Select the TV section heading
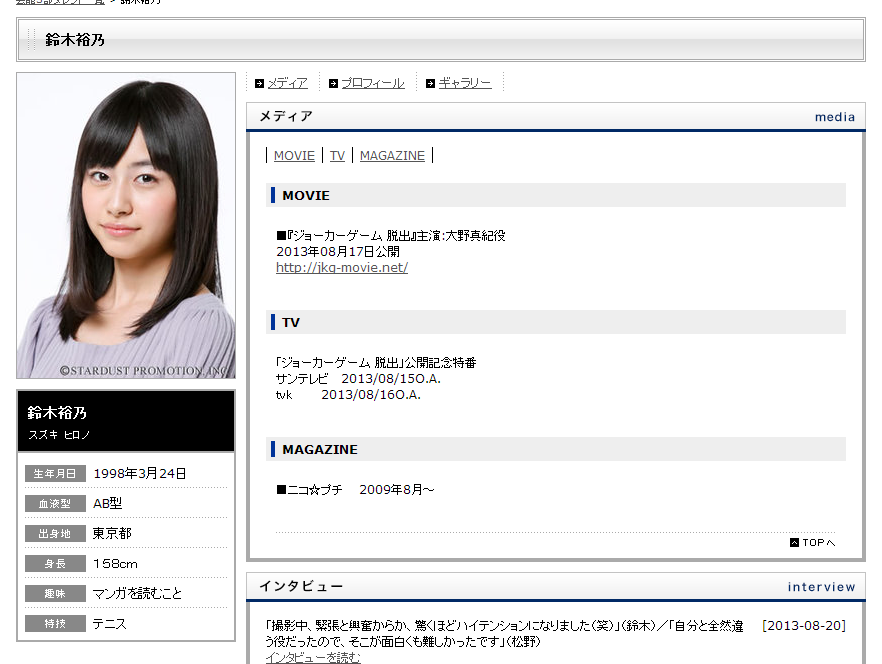The image size is (882, 664). tap(291, 322)
